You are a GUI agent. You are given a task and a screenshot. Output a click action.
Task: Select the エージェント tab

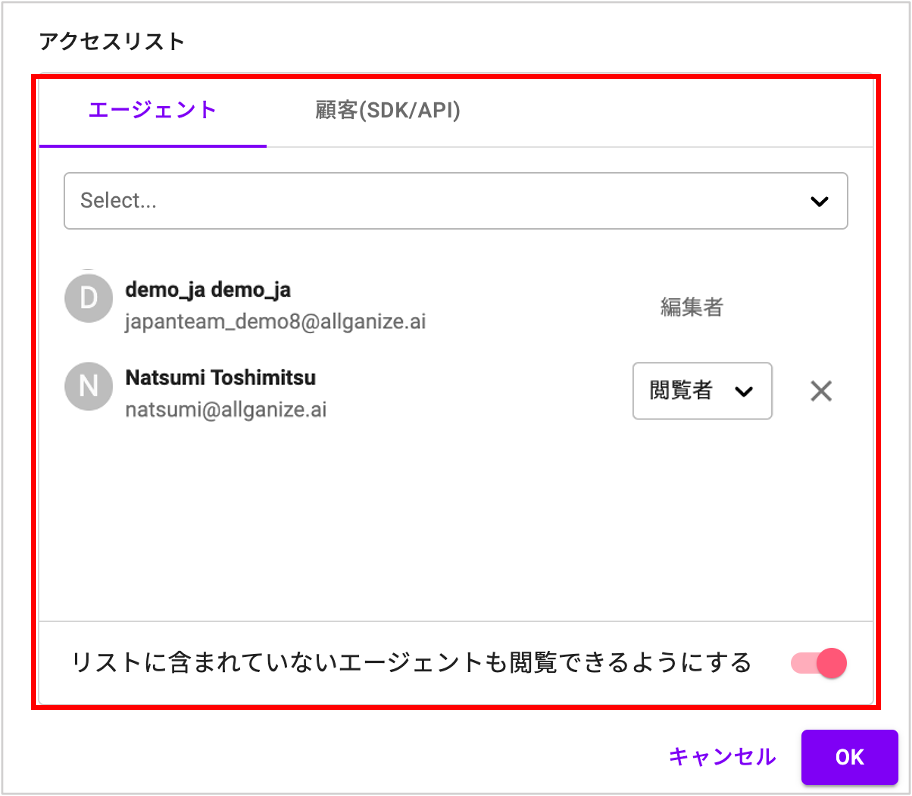[152, 112]
